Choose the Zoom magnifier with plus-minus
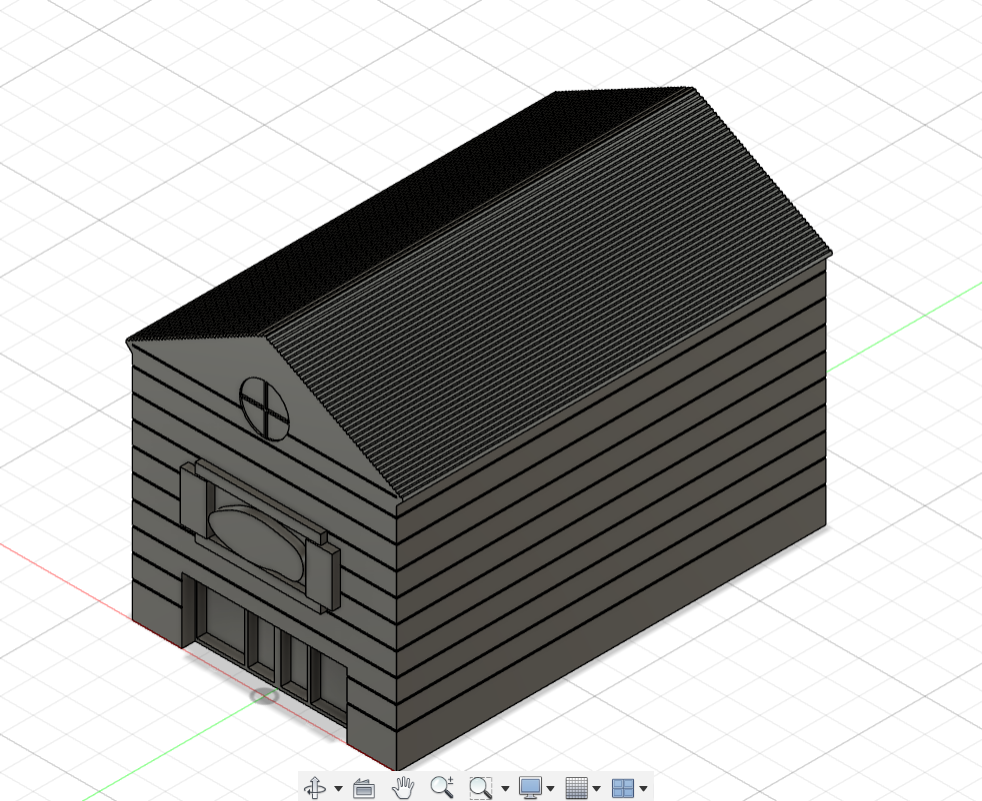 (442, 787)
